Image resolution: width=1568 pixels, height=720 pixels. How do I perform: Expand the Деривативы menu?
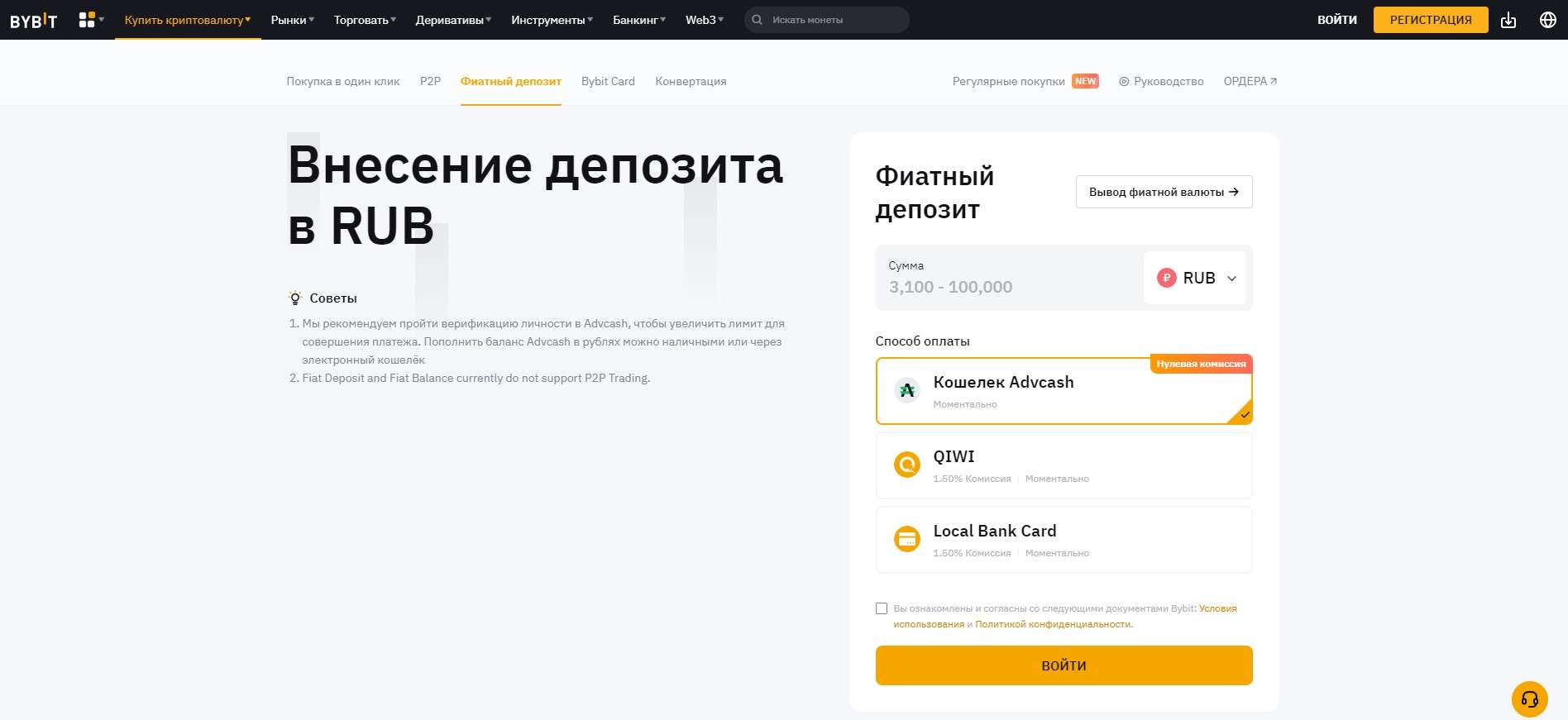453,20
